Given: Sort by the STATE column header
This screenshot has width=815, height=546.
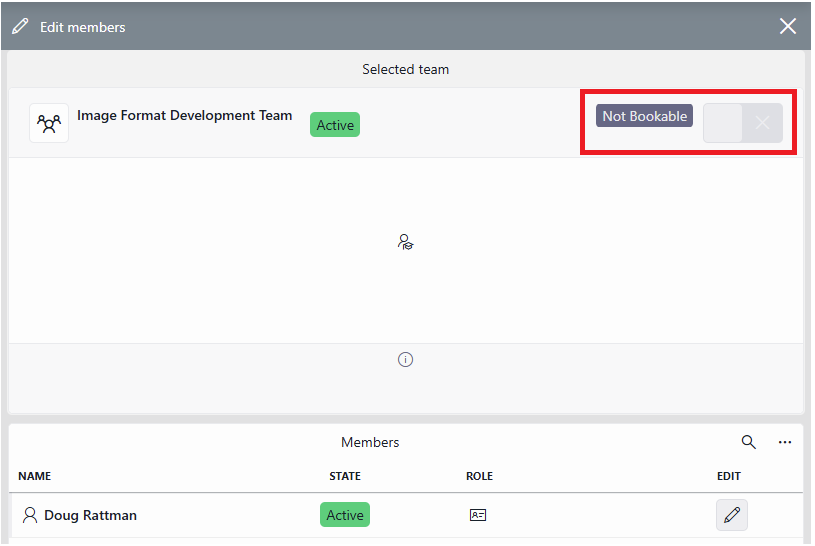Looking at the screenshot, I should [345, 476].
